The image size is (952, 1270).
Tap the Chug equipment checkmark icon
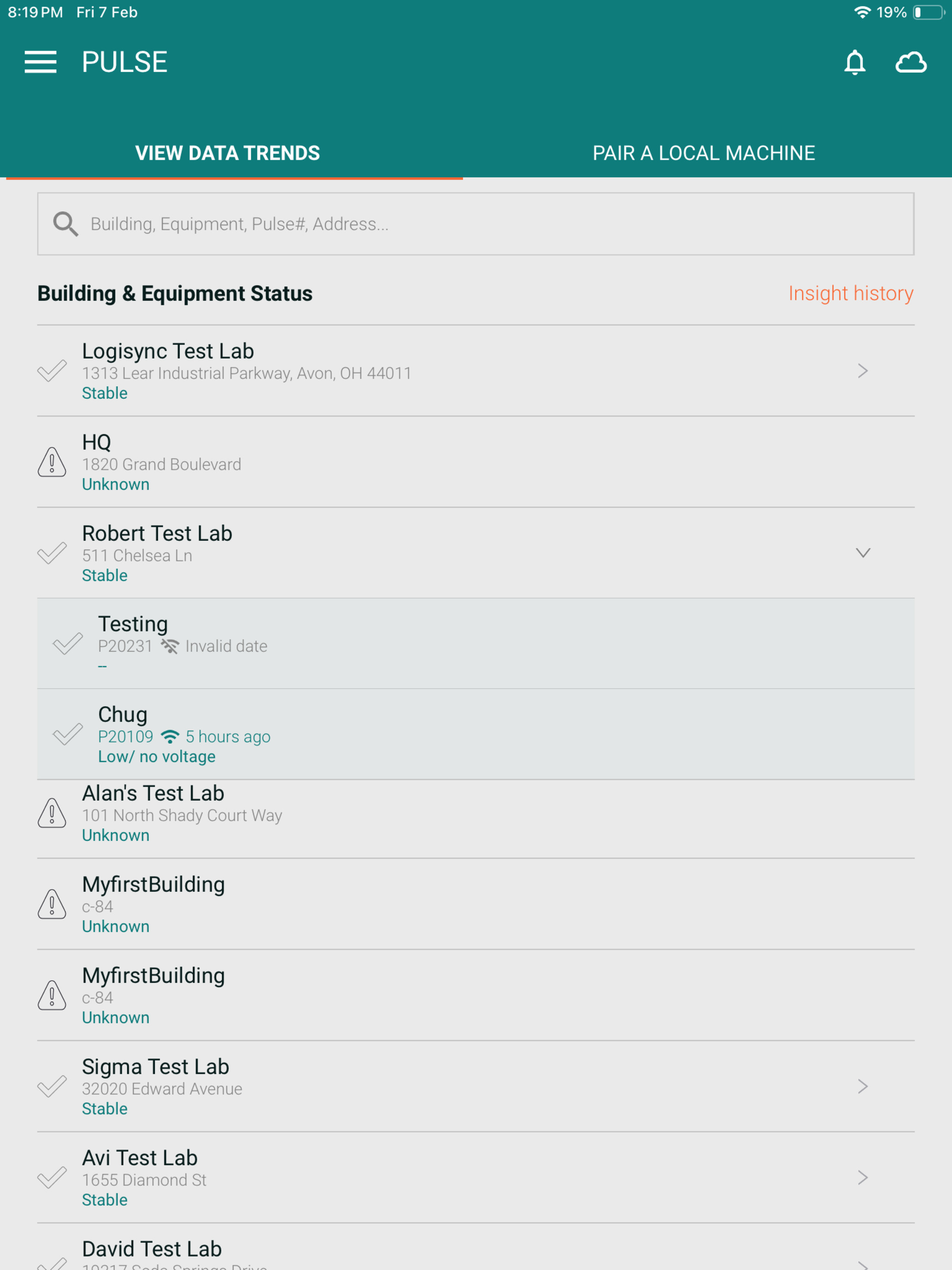[x=68, y=734]
